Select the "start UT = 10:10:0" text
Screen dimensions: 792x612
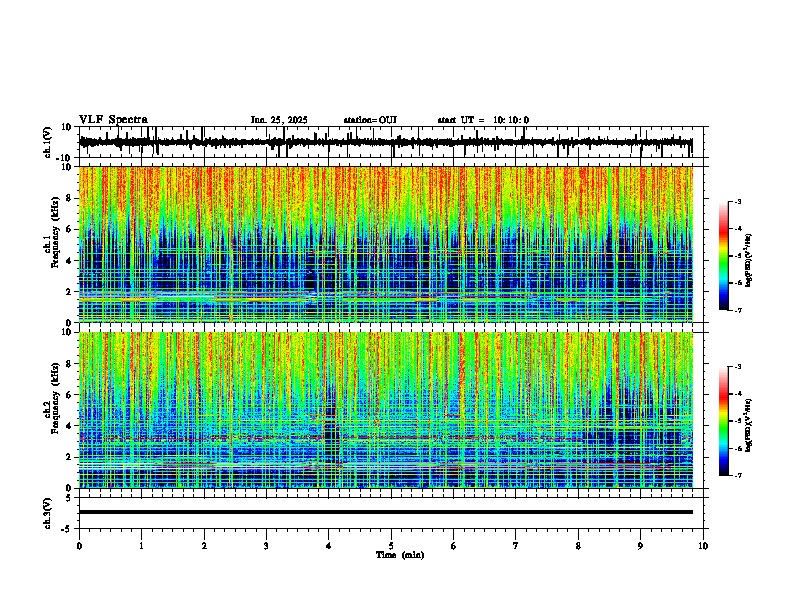pyautogui.click(x=483, y=120)
